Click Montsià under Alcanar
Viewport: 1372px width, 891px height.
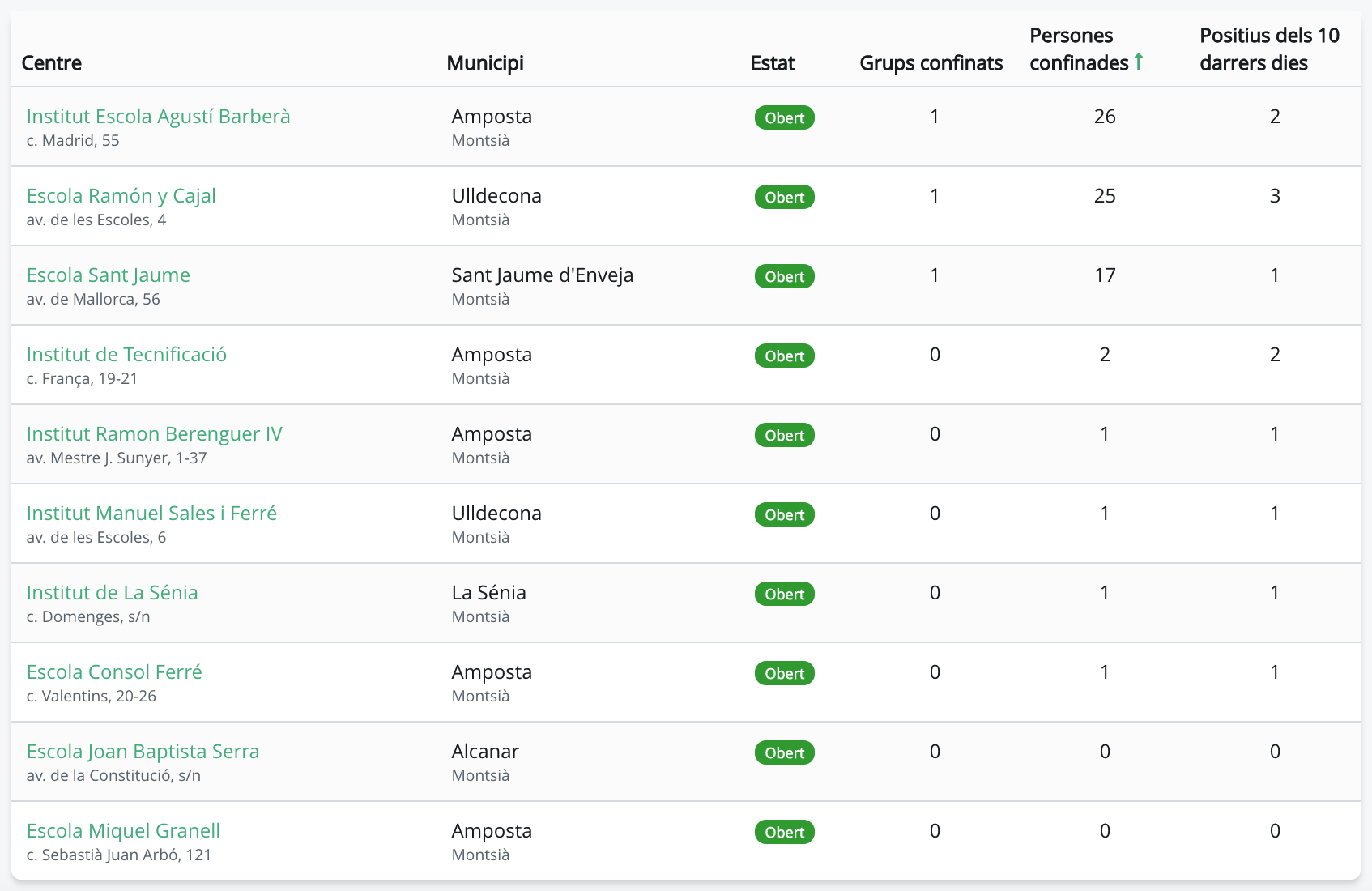coord(480,776)
